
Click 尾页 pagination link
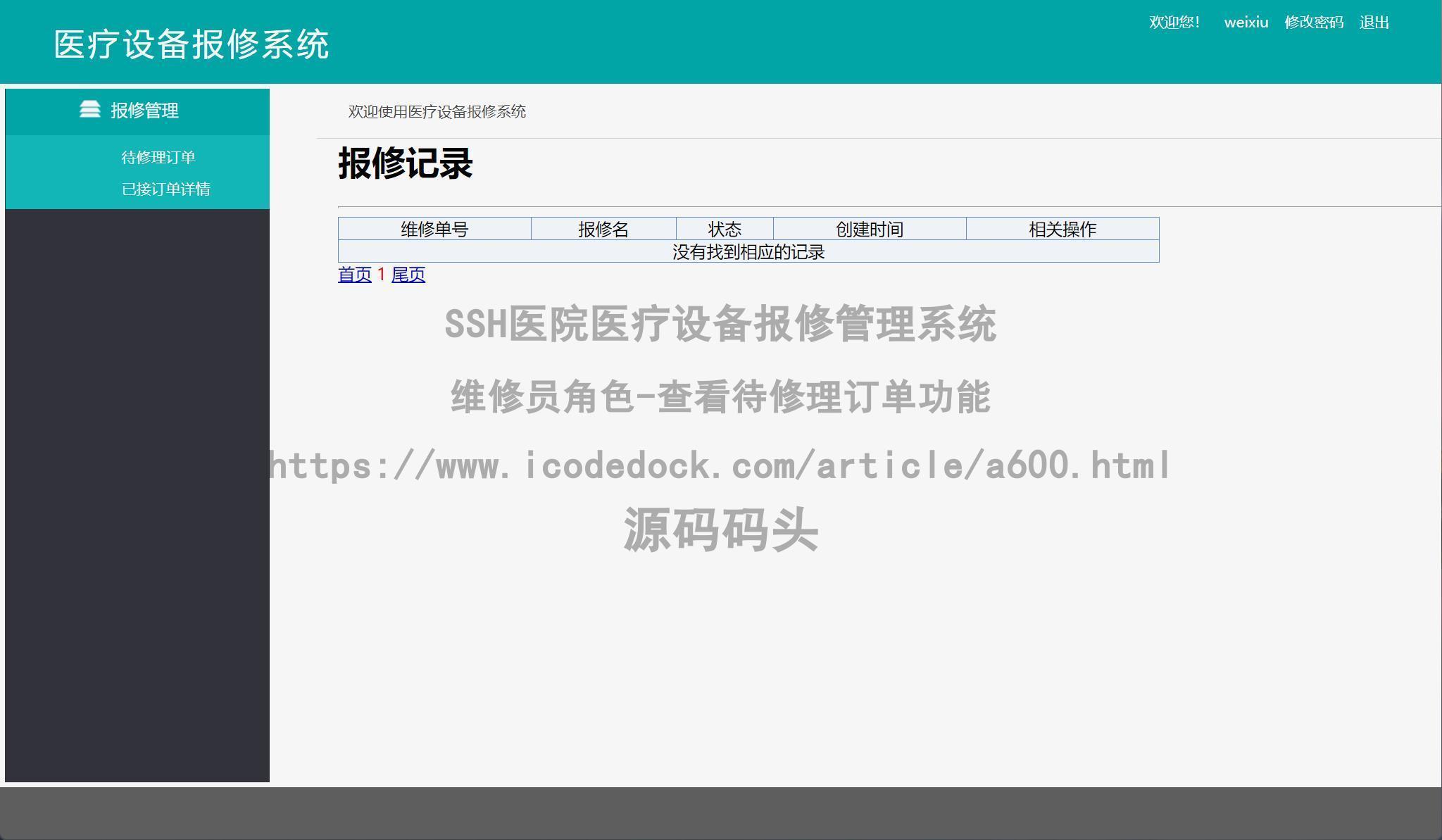tap(408, 275)
